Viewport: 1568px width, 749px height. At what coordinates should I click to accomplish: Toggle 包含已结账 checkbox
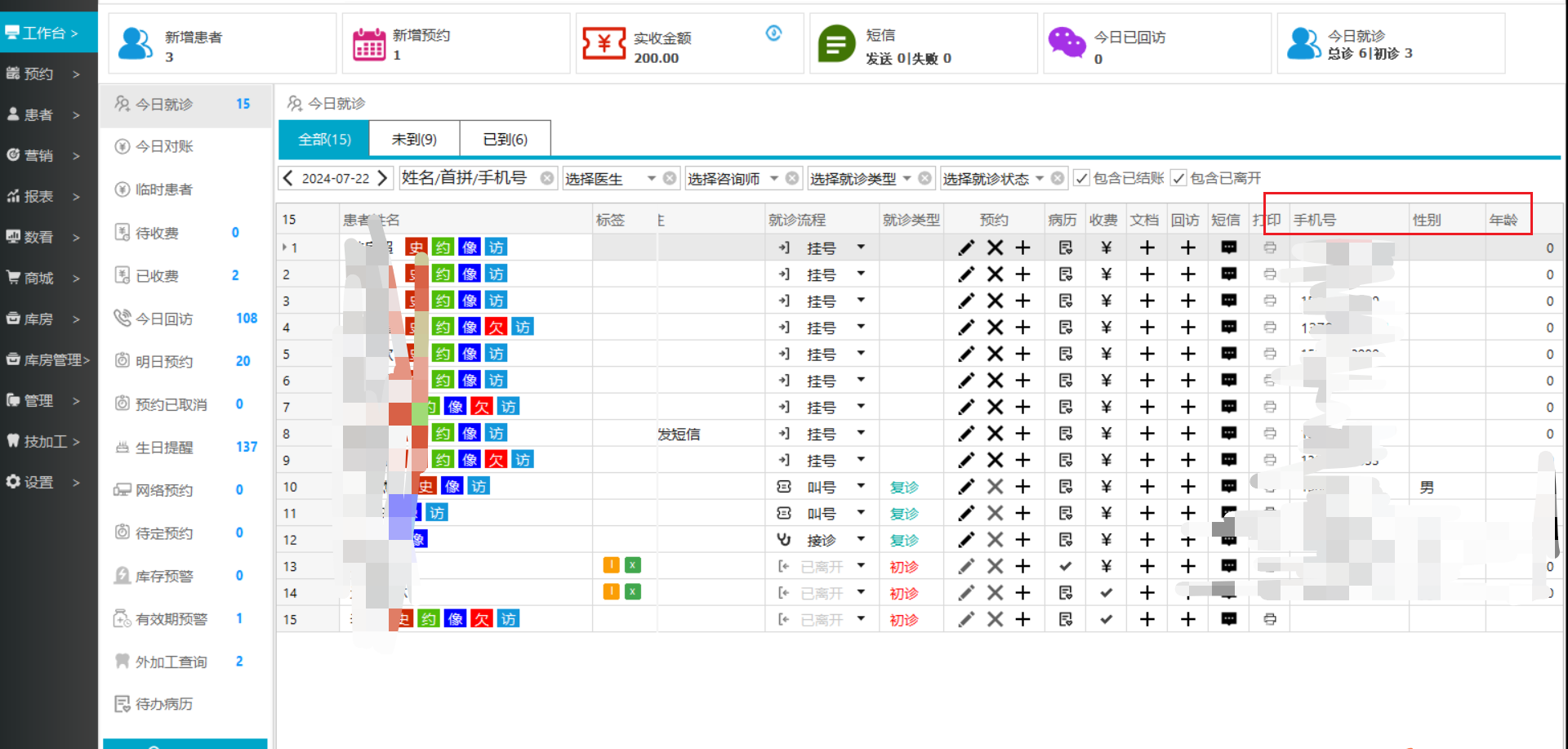click(x=1081, y=178)
